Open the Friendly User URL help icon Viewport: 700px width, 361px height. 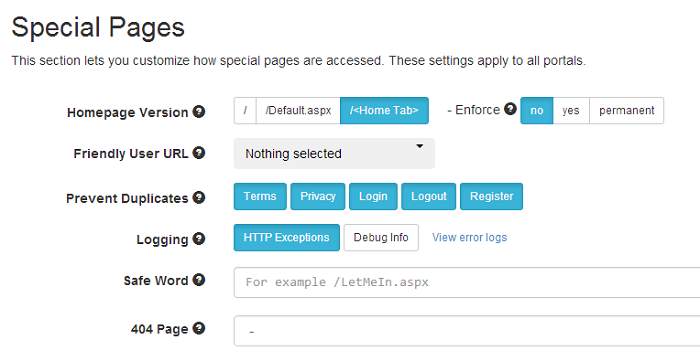click(x=199, y=153)
